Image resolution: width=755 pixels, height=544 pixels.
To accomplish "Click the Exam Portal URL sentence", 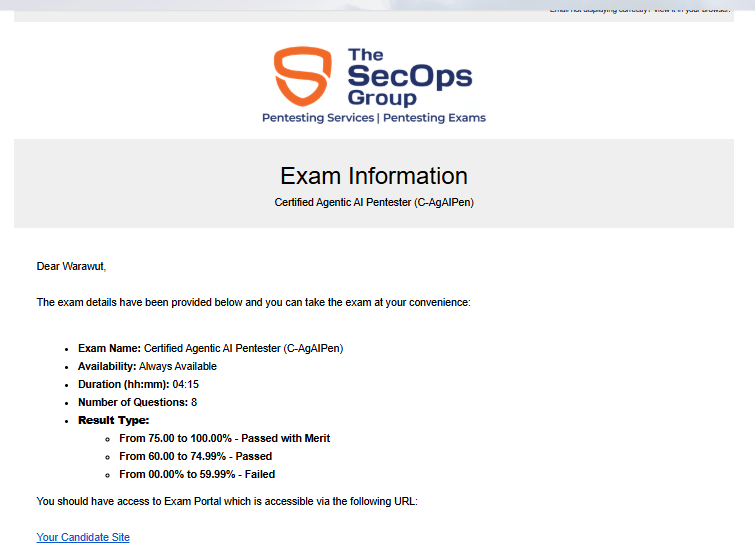I will 227,501.
